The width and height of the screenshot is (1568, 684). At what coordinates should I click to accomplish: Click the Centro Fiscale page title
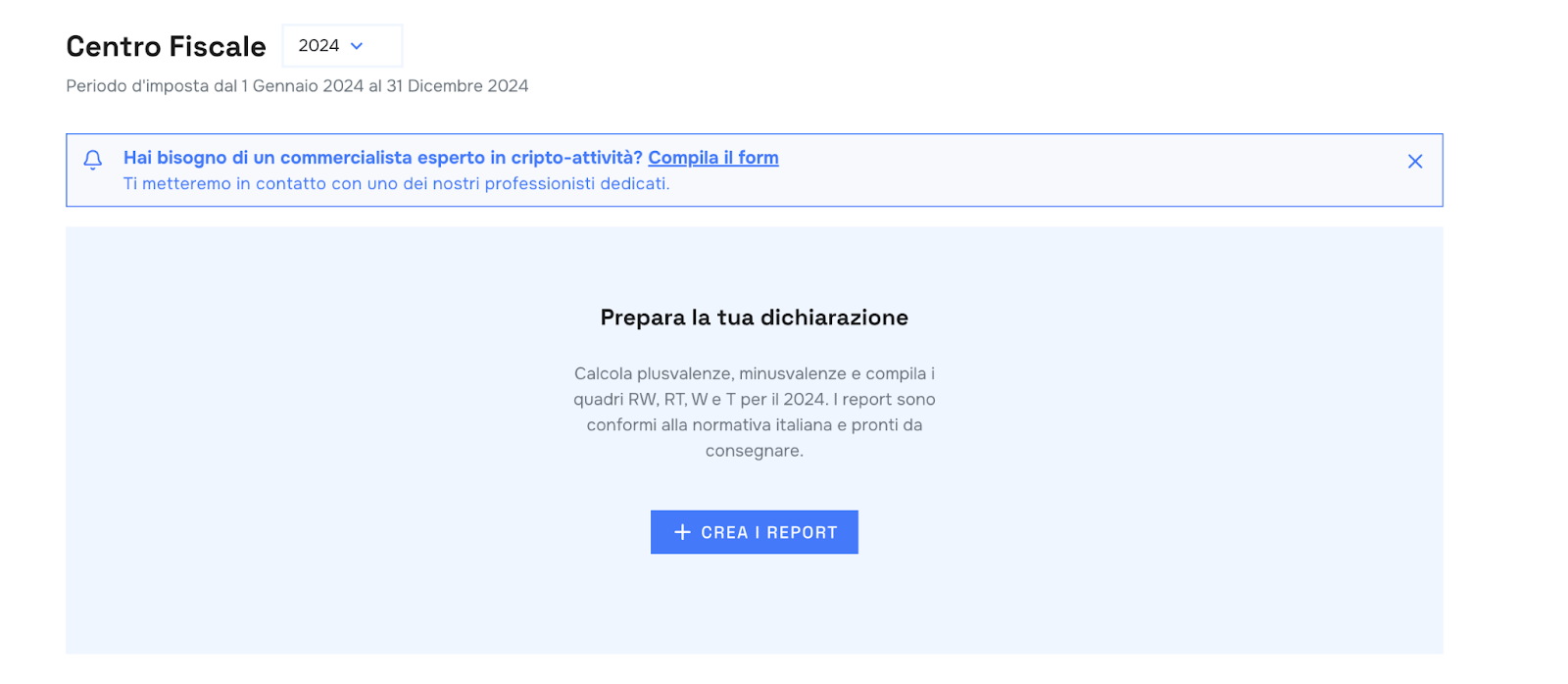click(x=166, y=46)
